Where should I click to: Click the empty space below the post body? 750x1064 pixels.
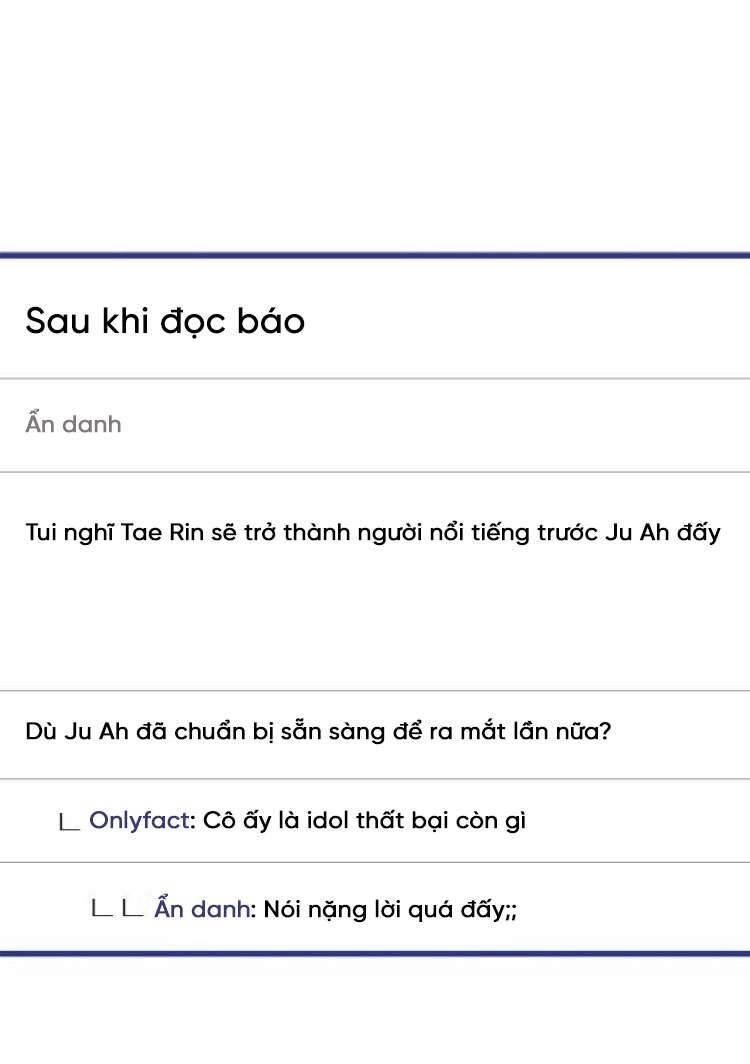(375, 620)
